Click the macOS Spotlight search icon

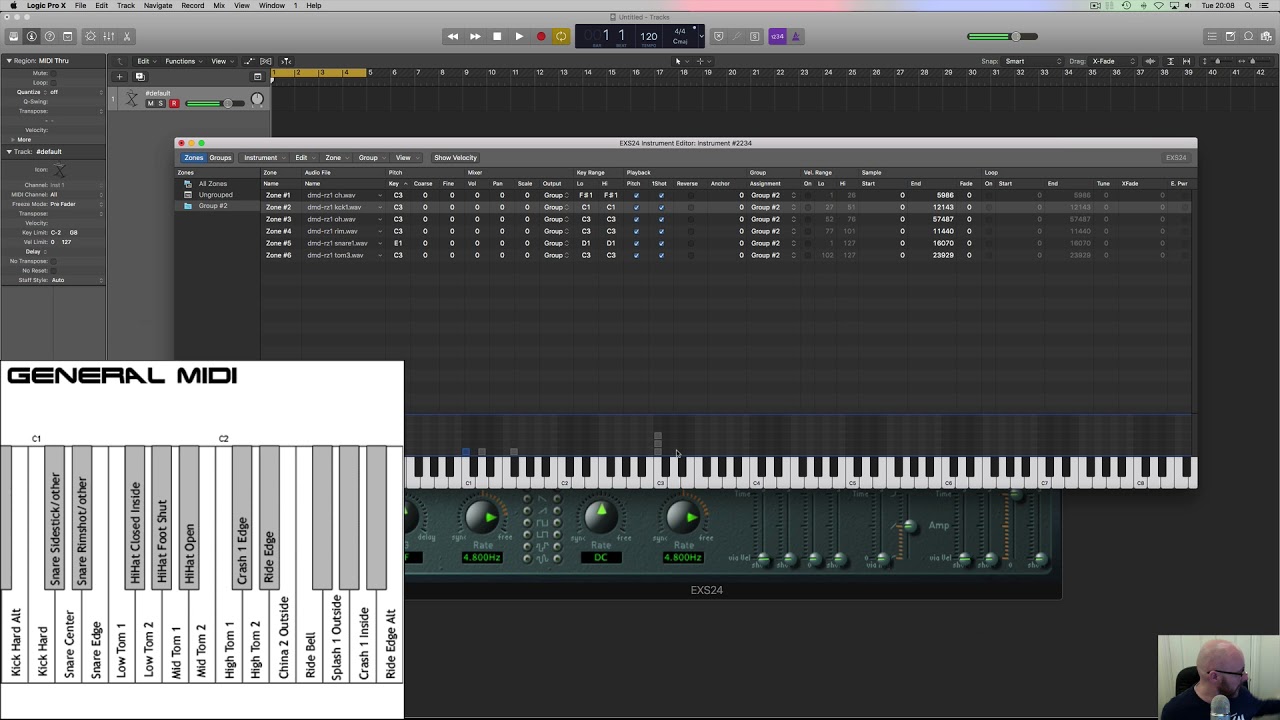[1249, 6]
